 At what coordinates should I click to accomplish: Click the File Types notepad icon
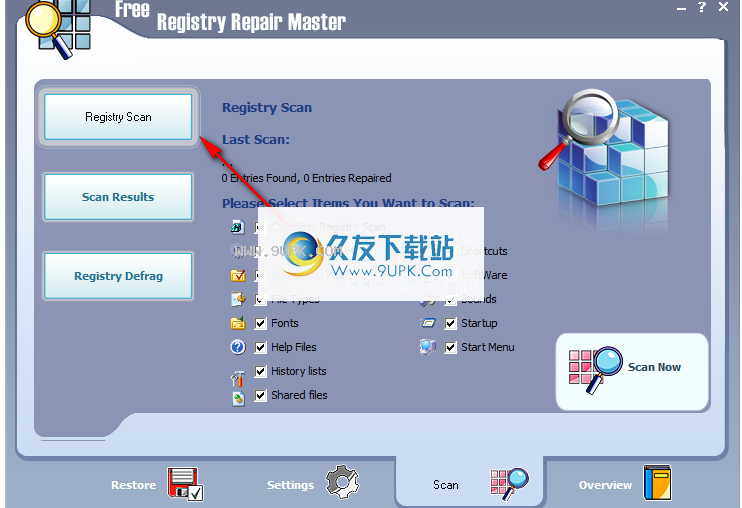[x=238, y=299]
